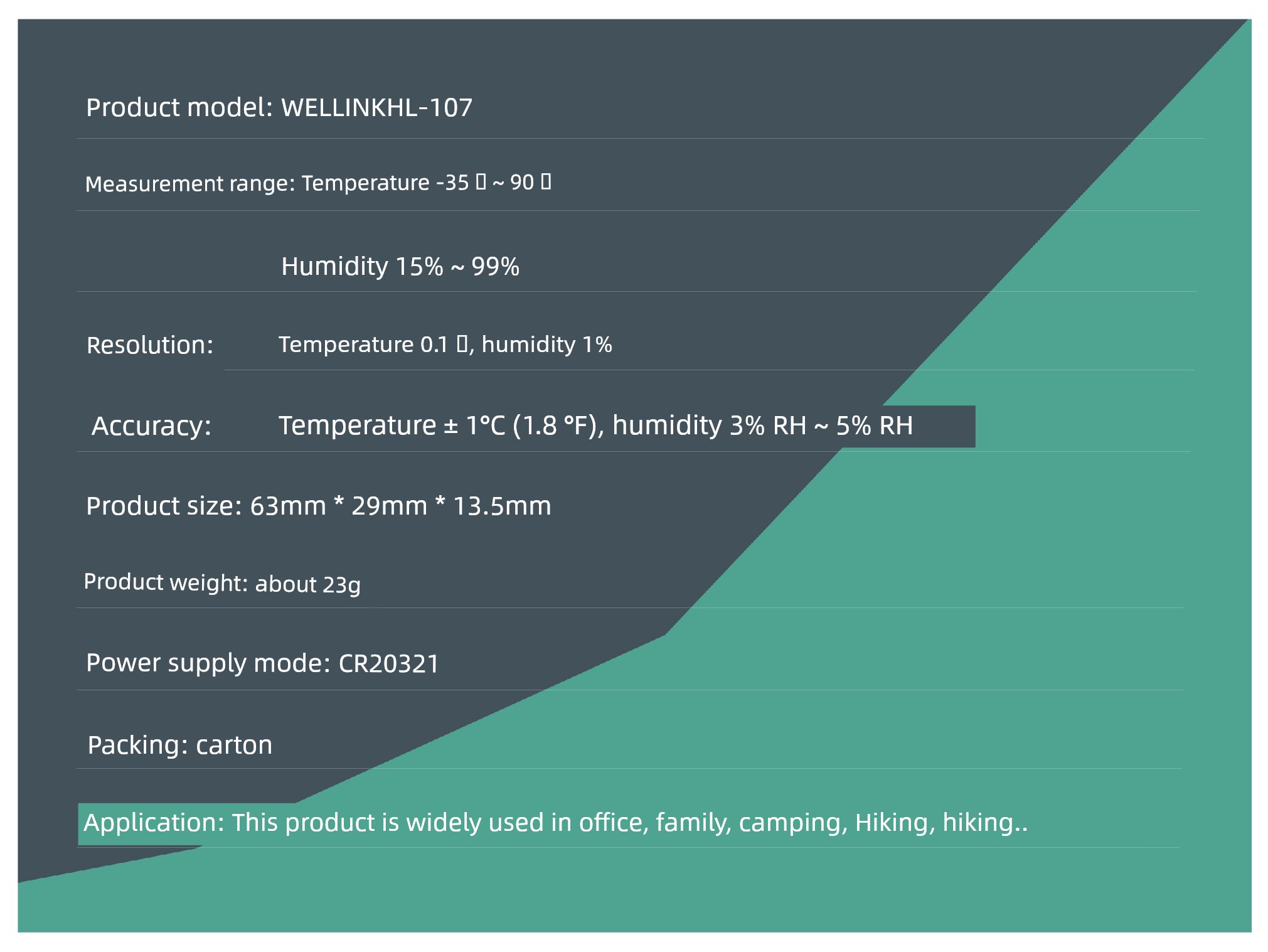Click the Accuracy label
The width and height of the screenshot is (1268, 952).
point(152,425)
